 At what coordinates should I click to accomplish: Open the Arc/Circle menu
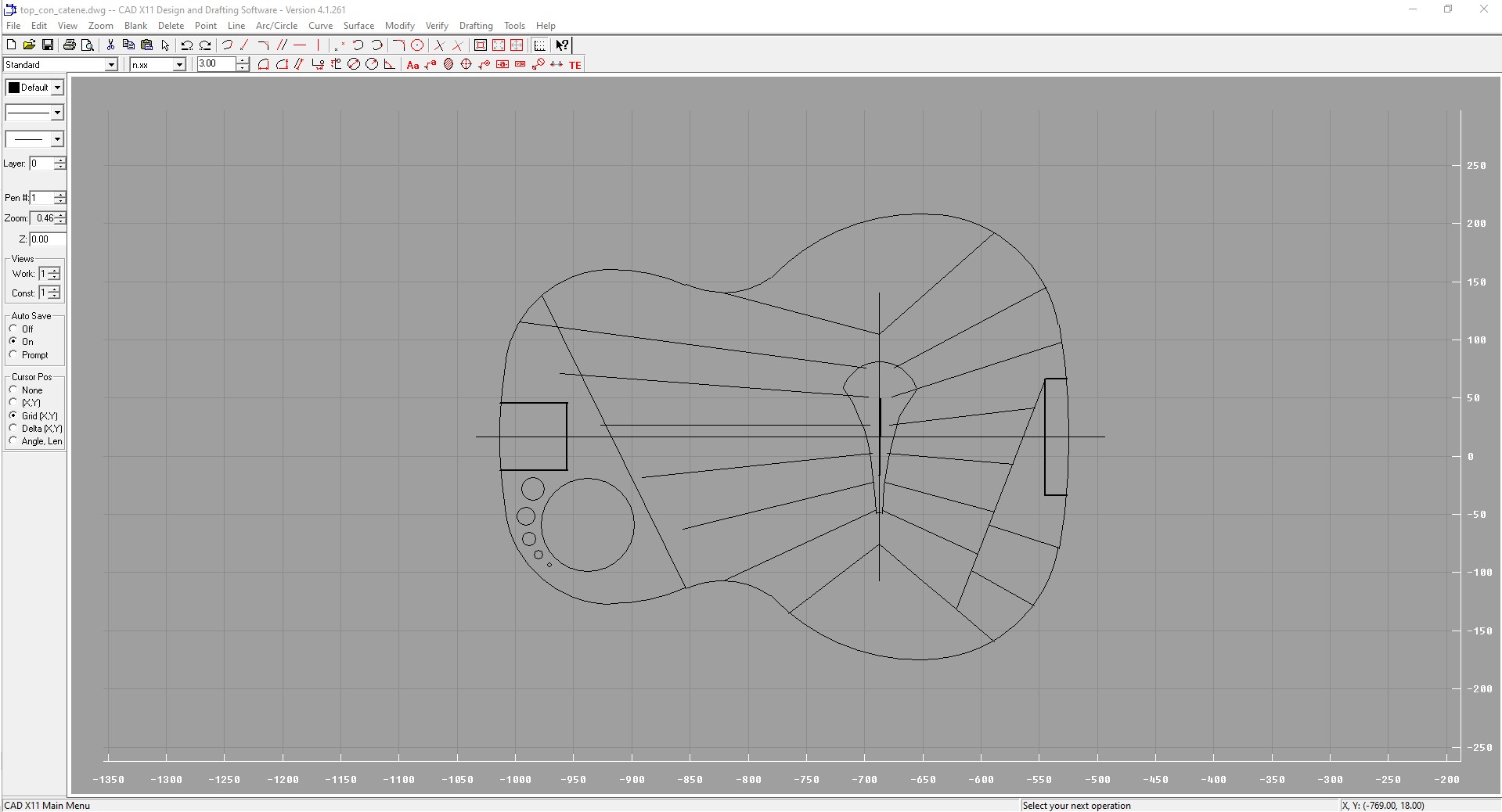pyautogui.click(x=276, y=26)
